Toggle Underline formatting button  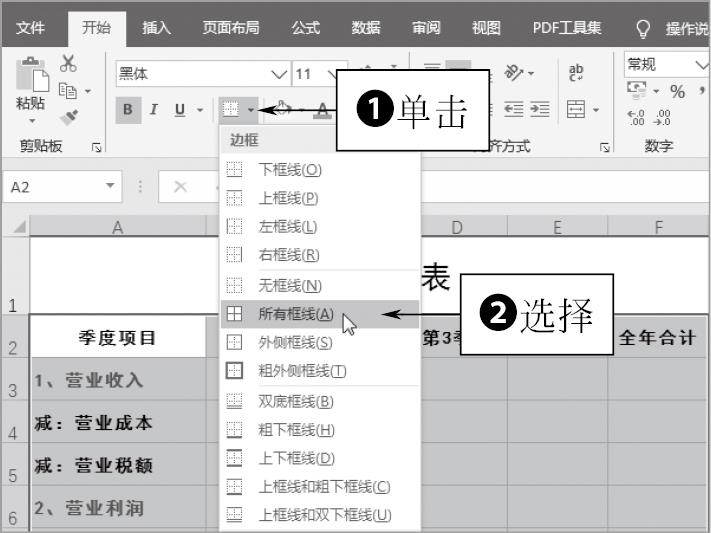coord(180,110)
